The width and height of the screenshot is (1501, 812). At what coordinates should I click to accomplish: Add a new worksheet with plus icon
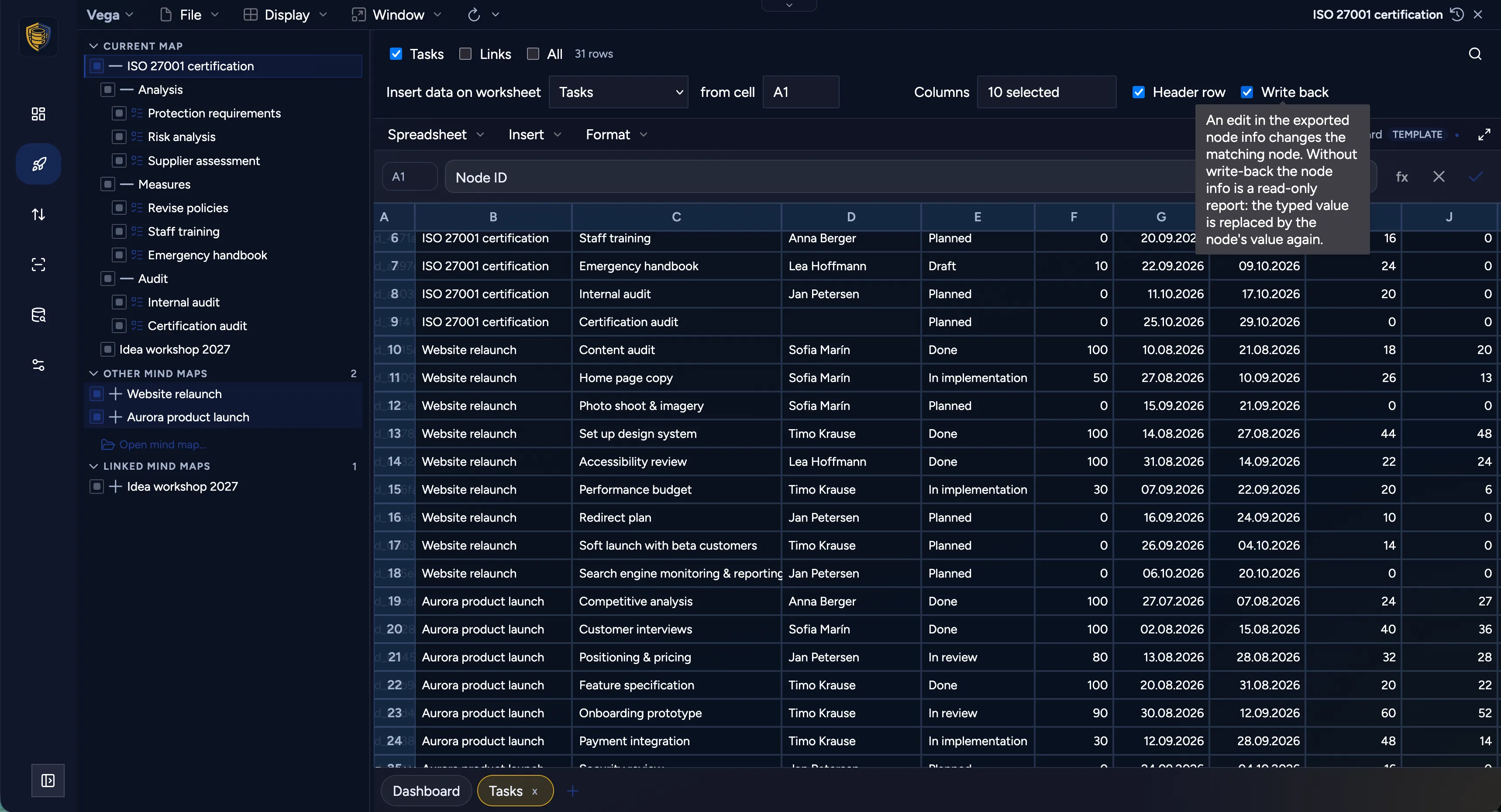coord(573,791)
